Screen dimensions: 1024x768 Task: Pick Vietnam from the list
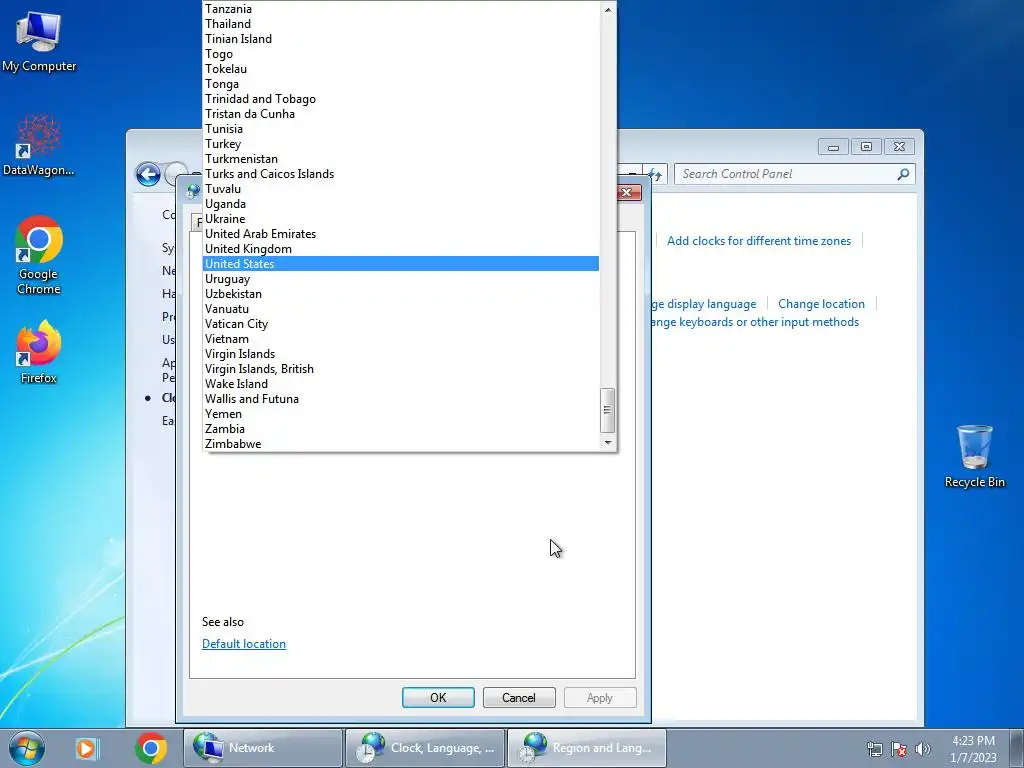pyautogui.click(x=401, y=339)
